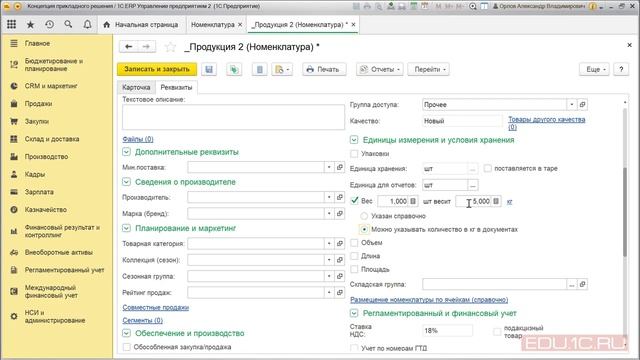Viewport: 640px width, 360px height.
Task: Open Еще menu button
Action: coord(594,69)
